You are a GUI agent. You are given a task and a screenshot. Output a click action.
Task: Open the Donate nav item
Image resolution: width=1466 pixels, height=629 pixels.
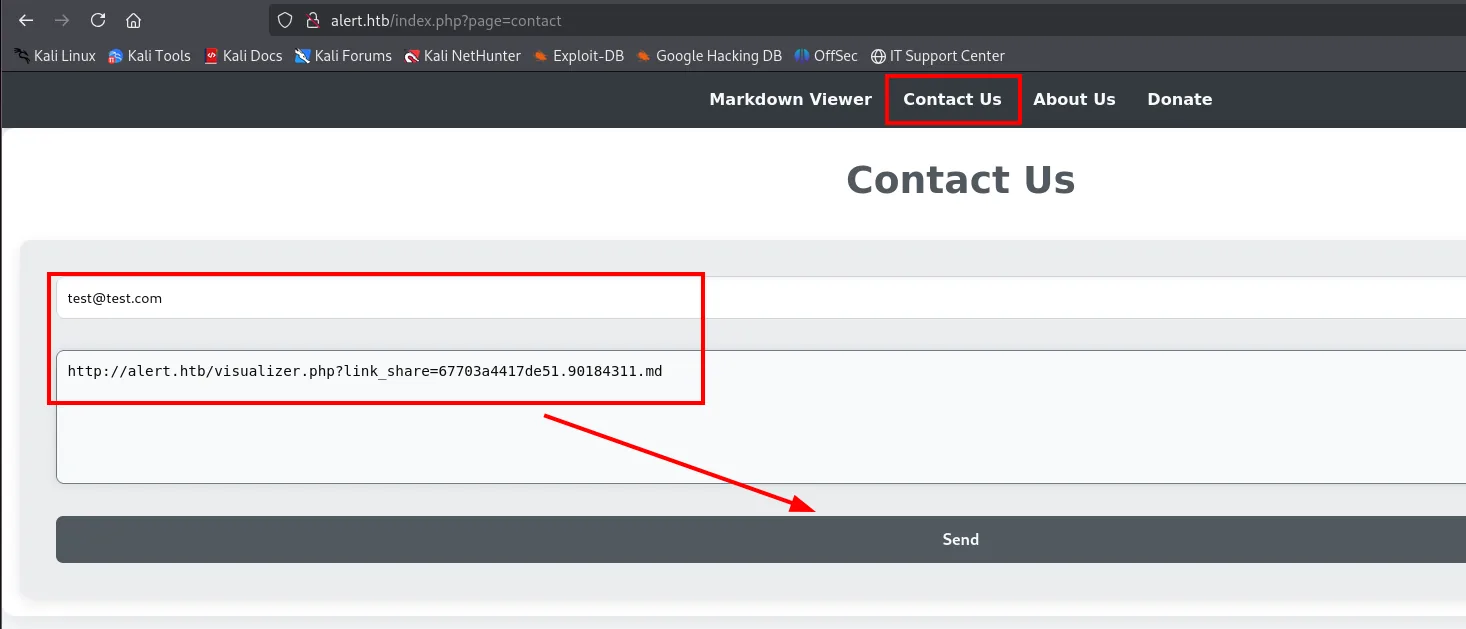(x=1180, y=99)
